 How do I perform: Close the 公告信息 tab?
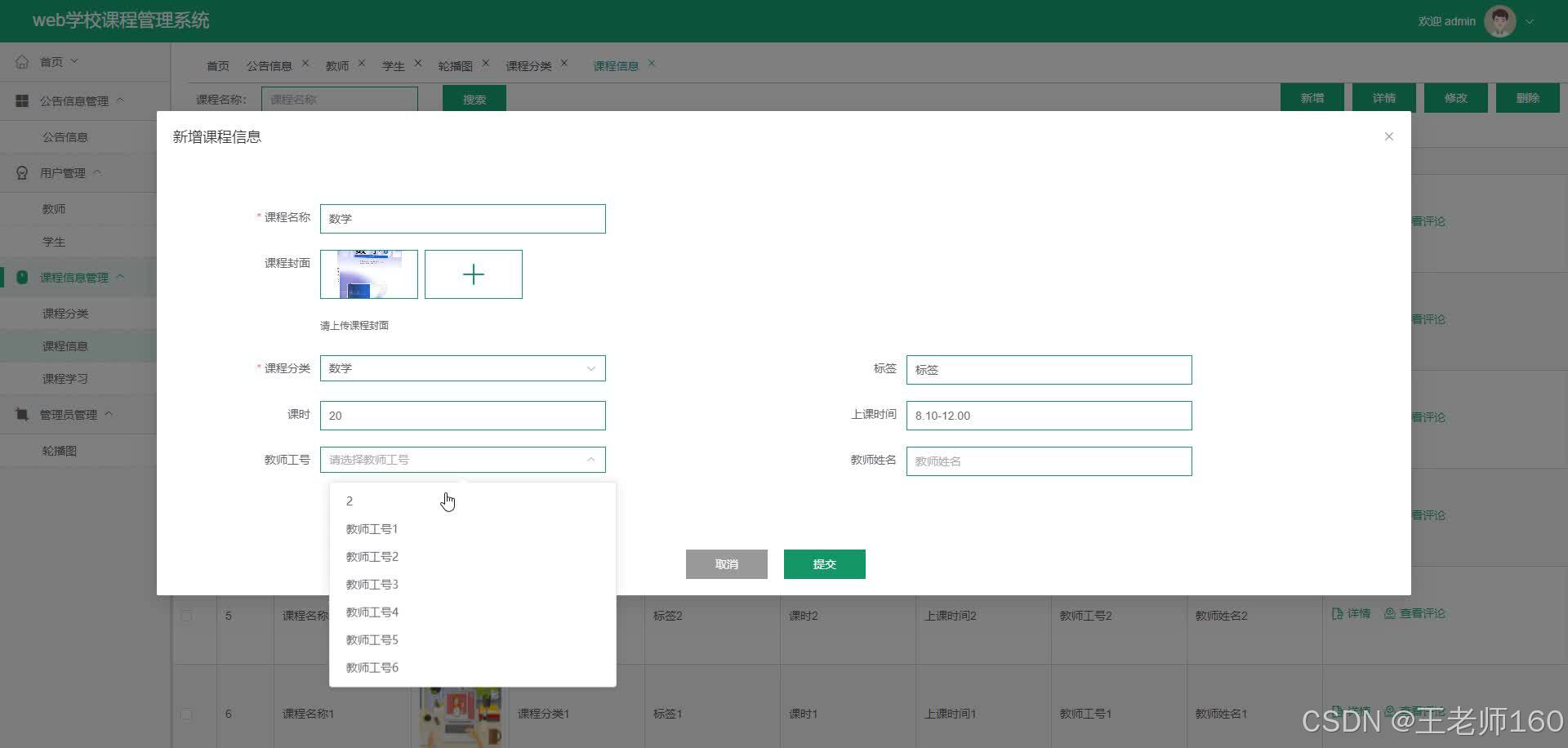point(305,63)
